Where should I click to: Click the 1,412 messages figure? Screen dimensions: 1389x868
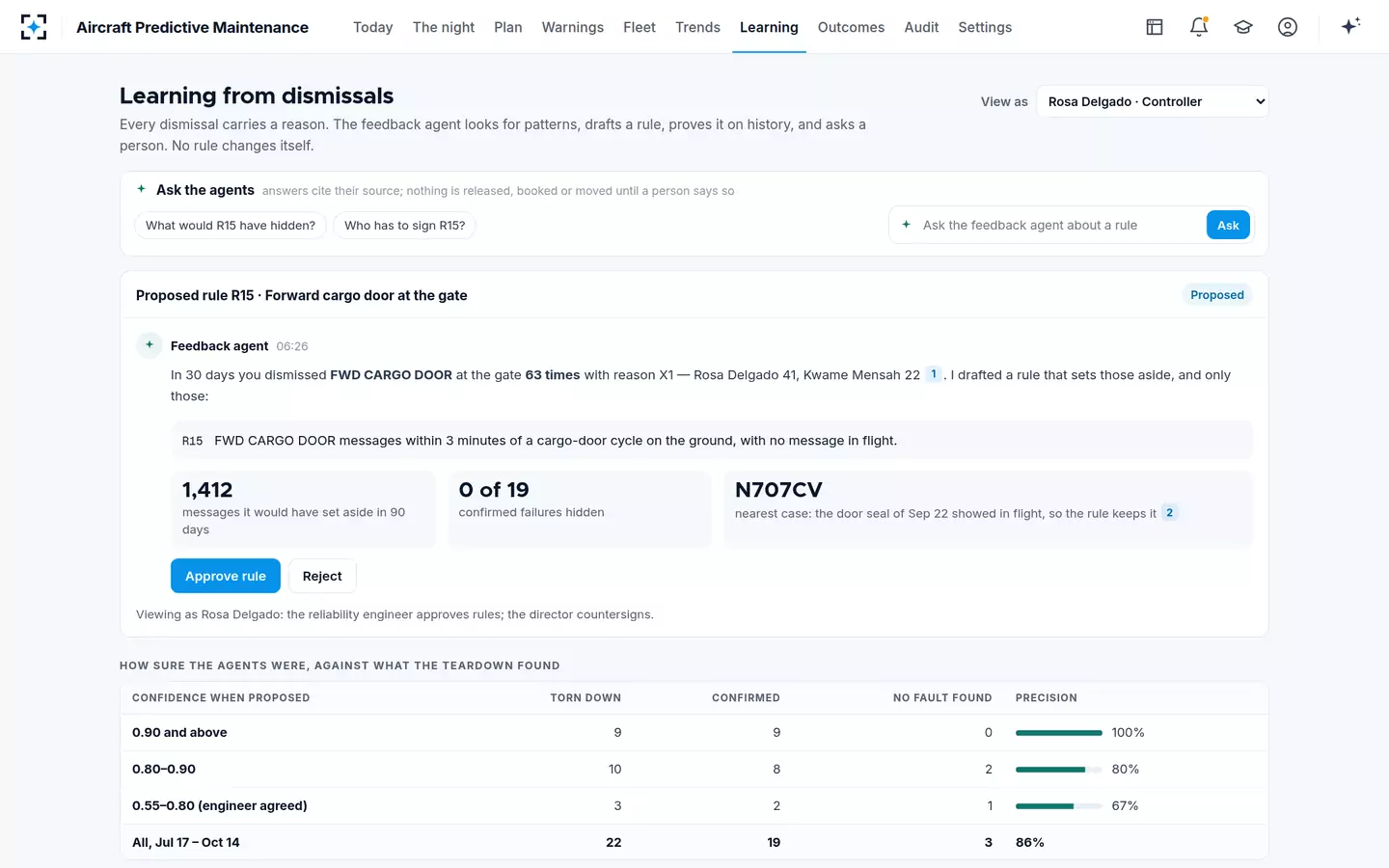(207, 490)
